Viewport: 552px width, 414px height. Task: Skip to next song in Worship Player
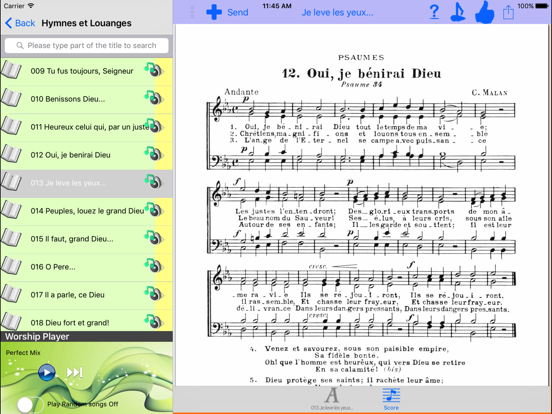pyautogui.click(x=74, y=372)
